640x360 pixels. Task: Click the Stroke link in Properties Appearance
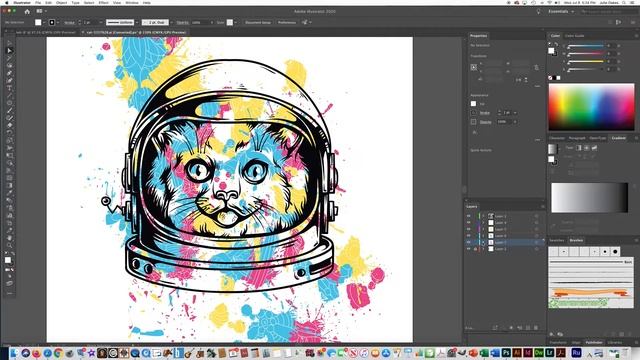click(484, 113)
